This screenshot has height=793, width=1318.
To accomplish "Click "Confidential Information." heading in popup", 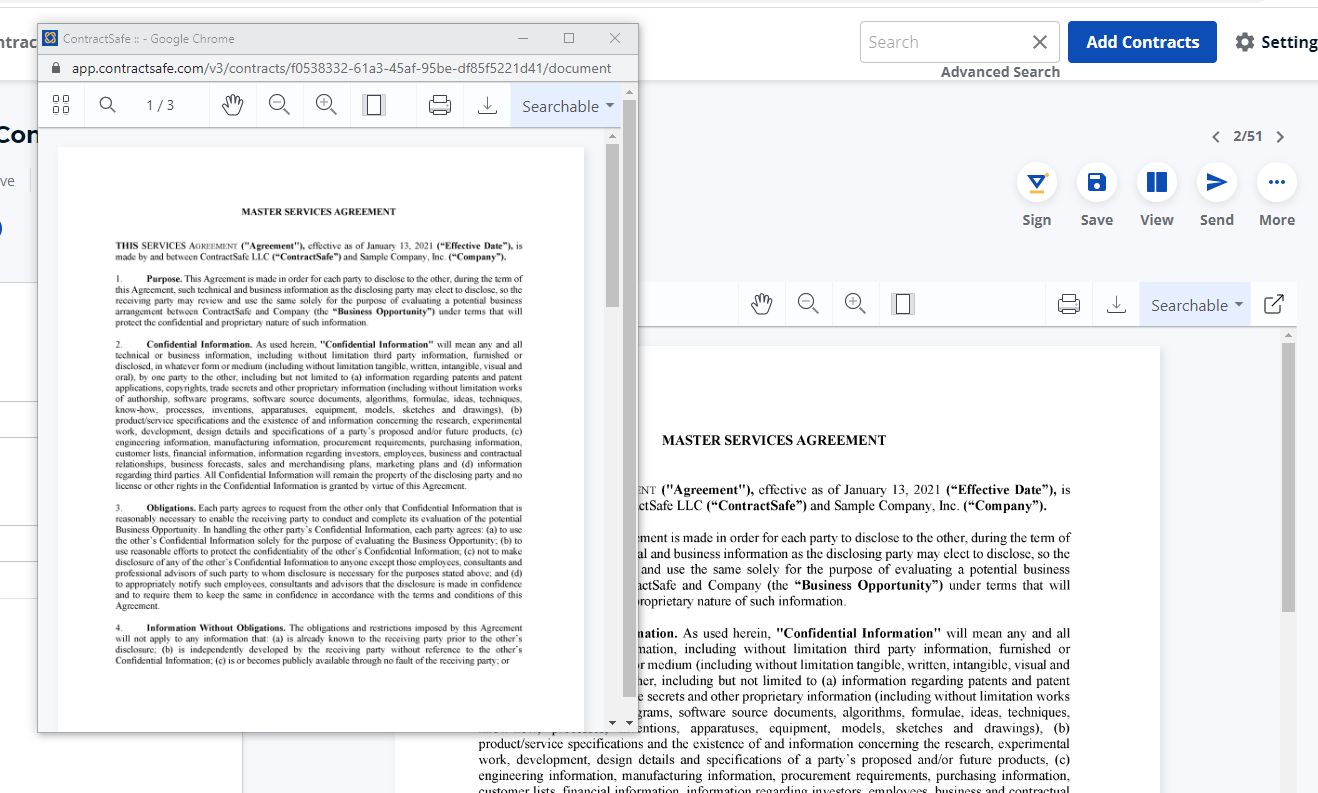I will tap(199, 344).
